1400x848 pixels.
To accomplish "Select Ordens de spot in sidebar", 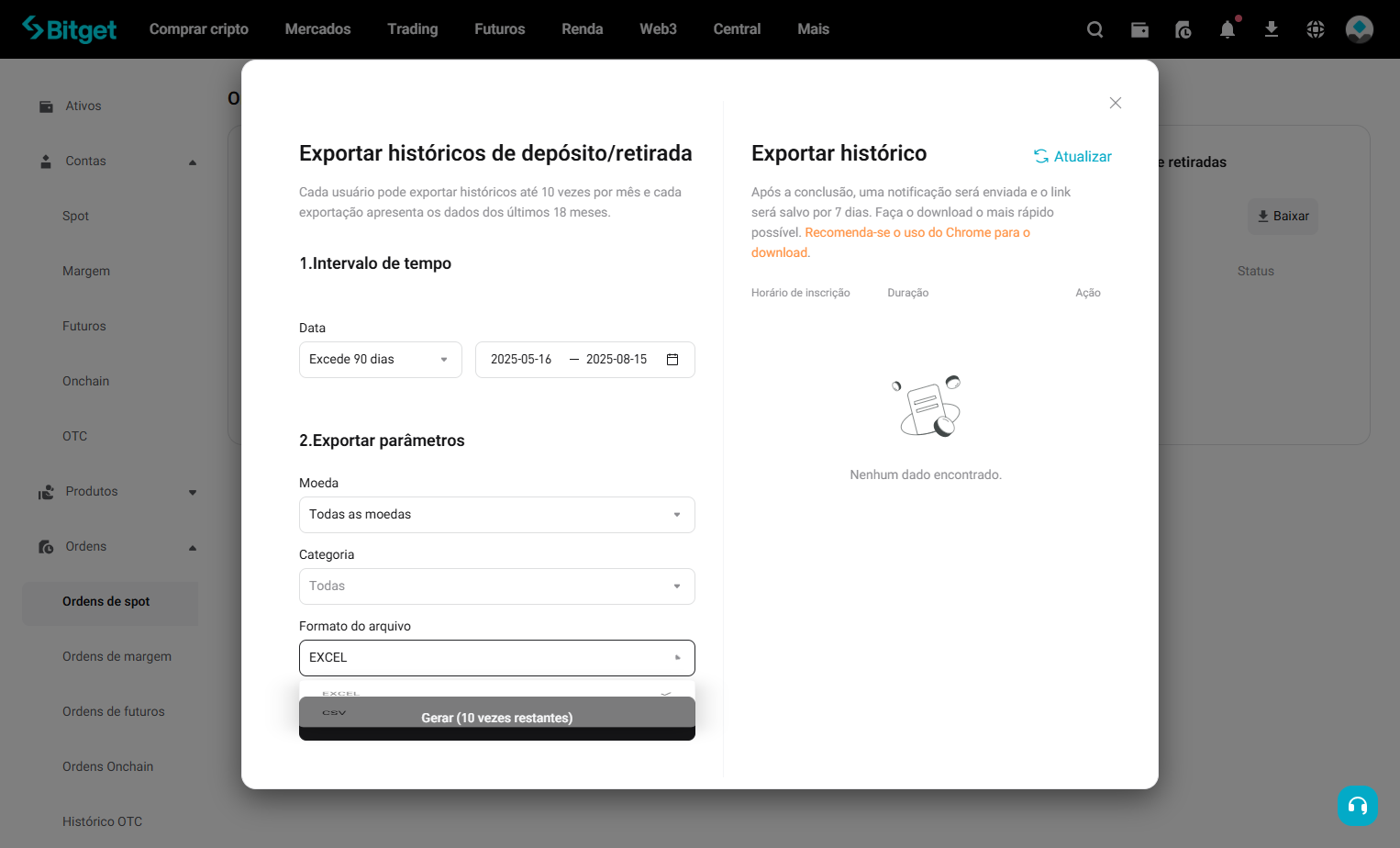I will tap(110, 603).
